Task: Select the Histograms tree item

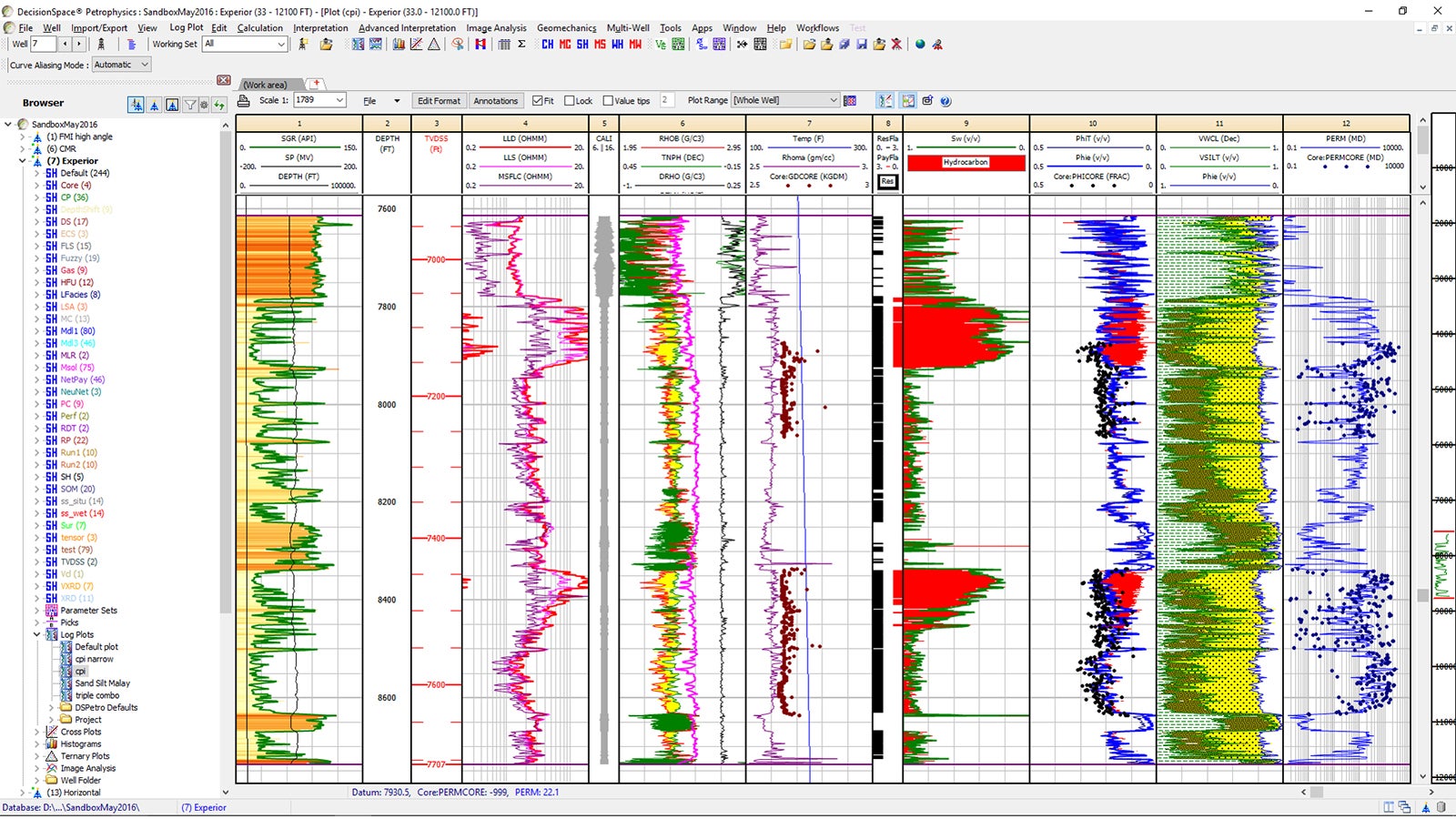Action: [x=81, y=744]
